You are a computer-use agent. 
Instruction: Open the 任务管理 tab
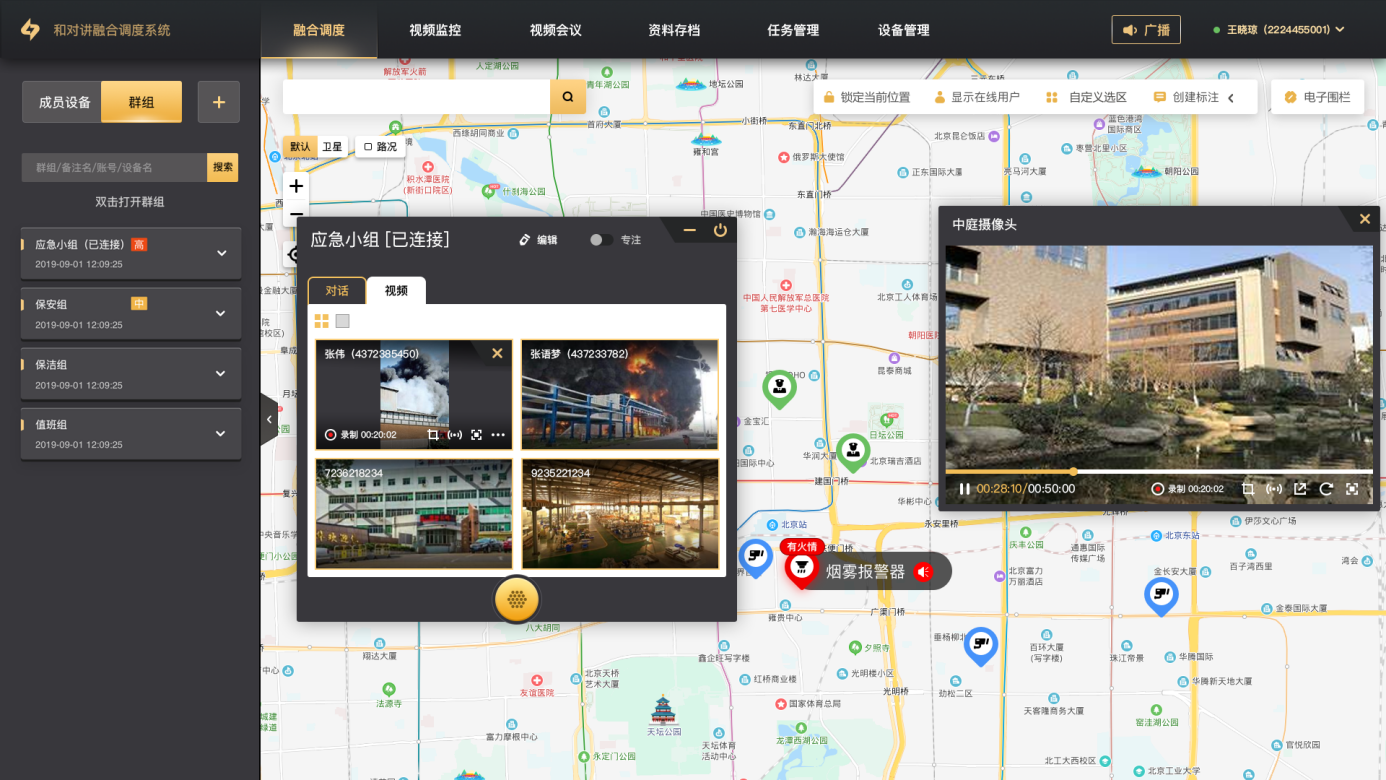pyautogui.click(x=793, y=30)
